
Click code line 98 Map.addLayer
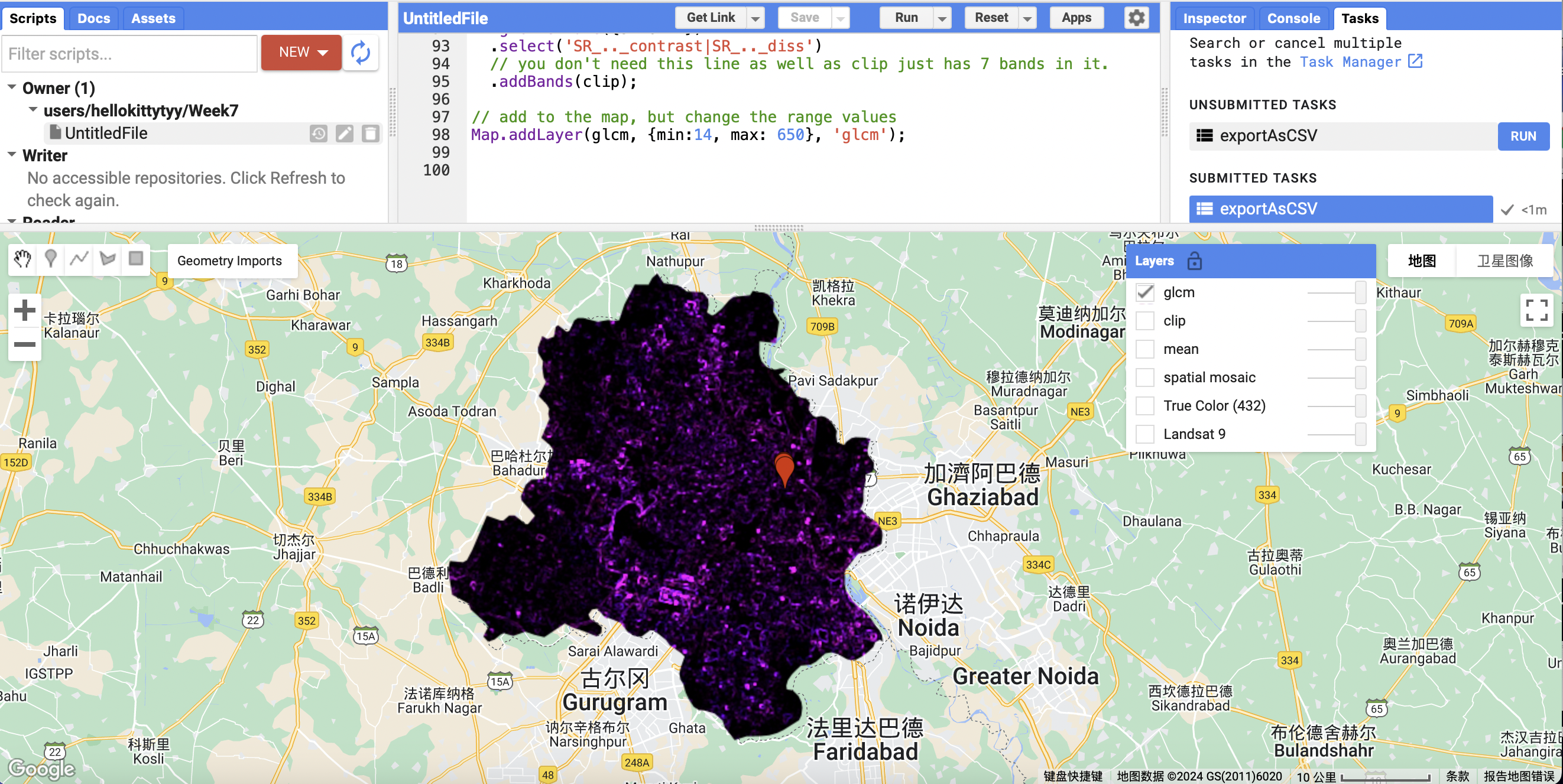click(x=688, y=135)
